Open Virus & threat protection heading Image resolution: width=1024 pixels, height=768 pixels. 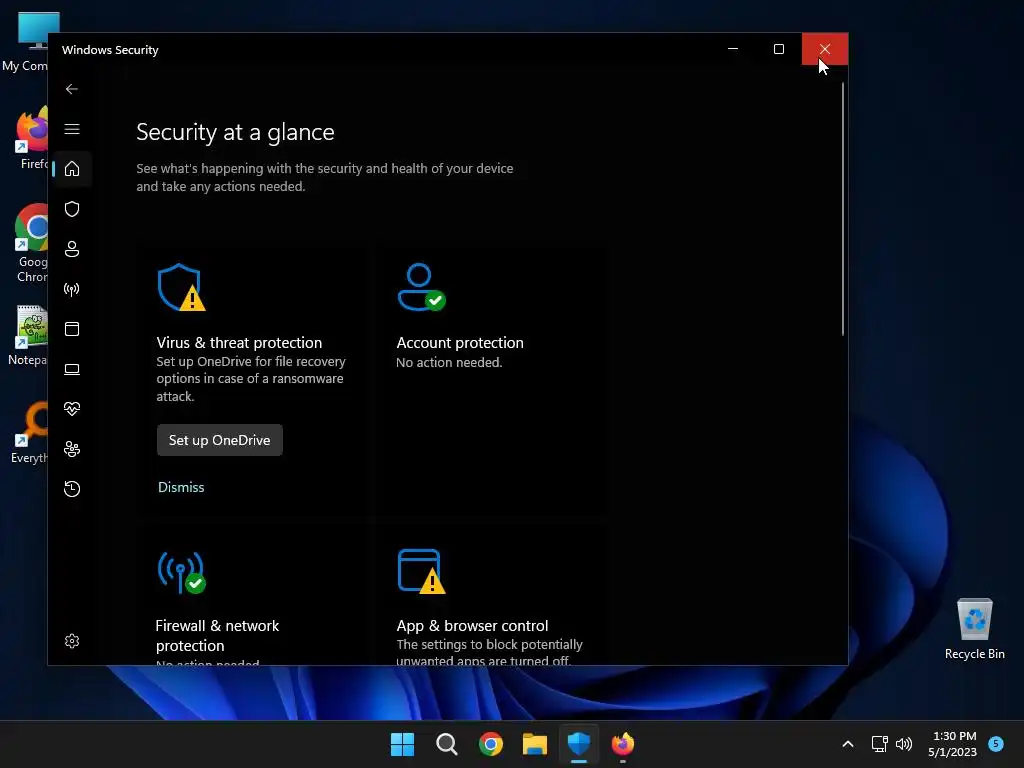pyautogui.click(x=239, y=343)
